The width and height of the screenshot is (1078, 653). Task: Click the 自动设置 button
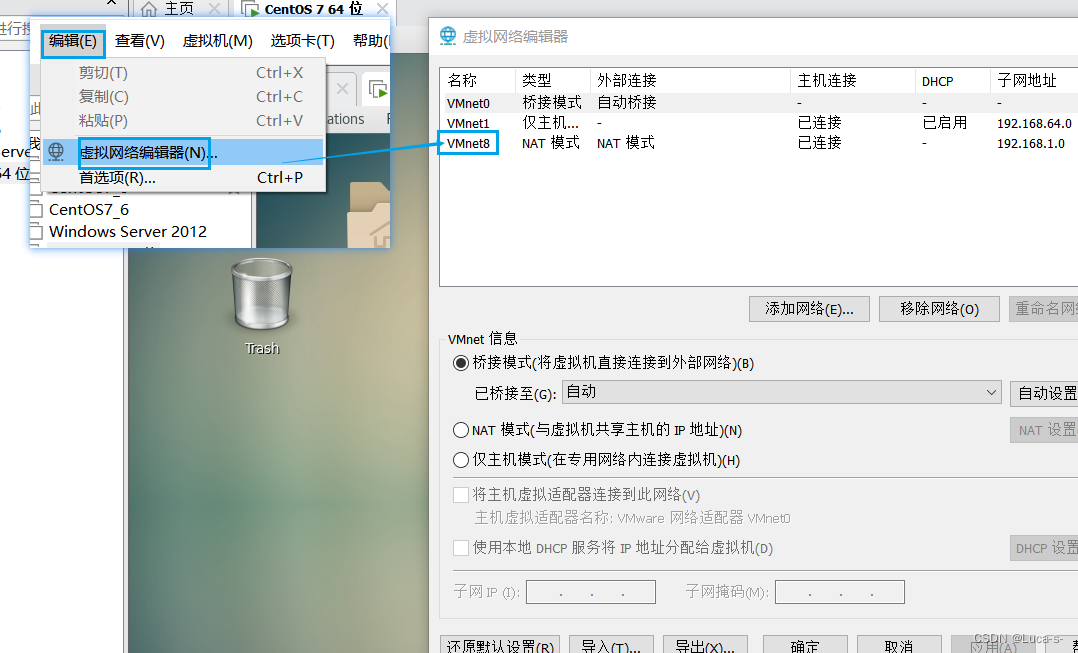pos(1045,393)
